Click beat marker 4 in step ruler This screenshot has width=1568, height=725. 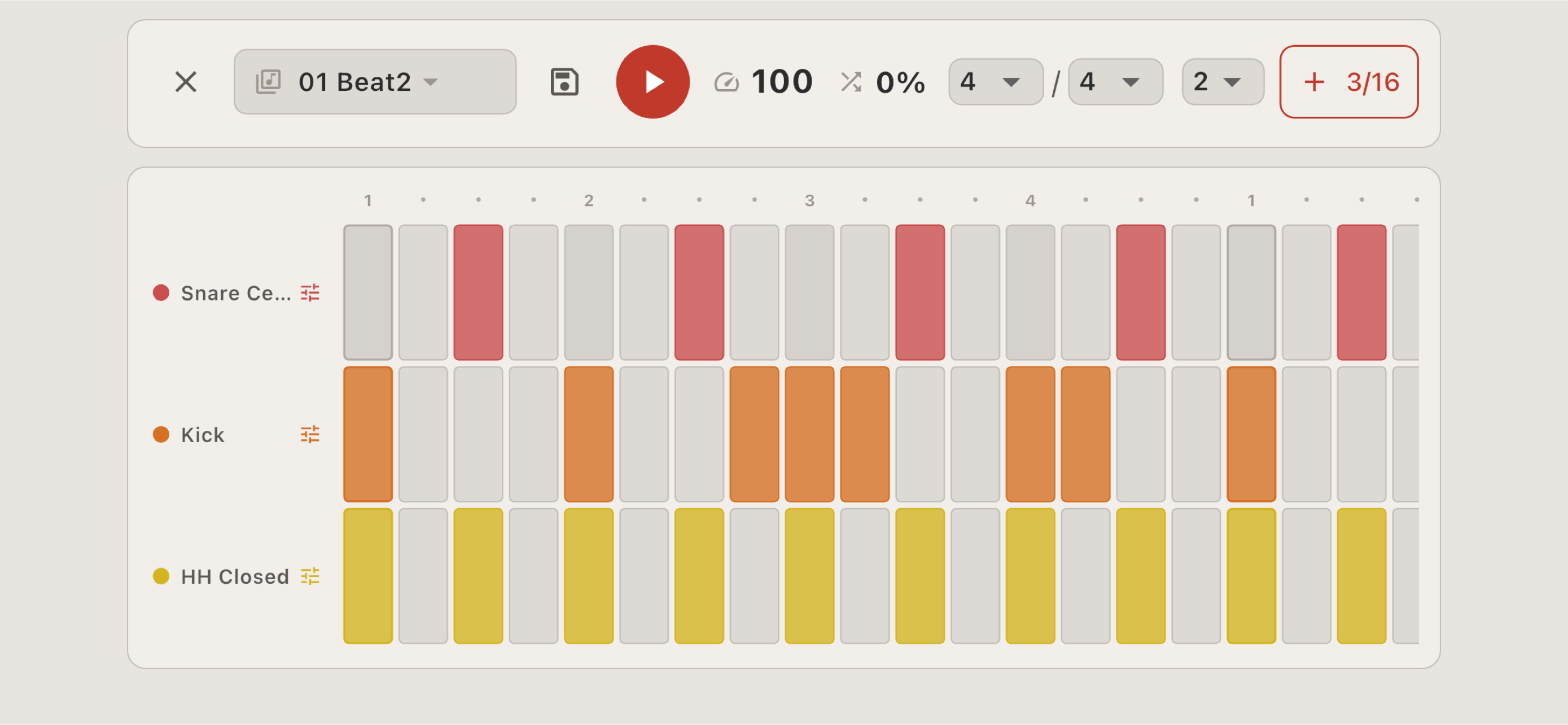tap(1031, 200)
